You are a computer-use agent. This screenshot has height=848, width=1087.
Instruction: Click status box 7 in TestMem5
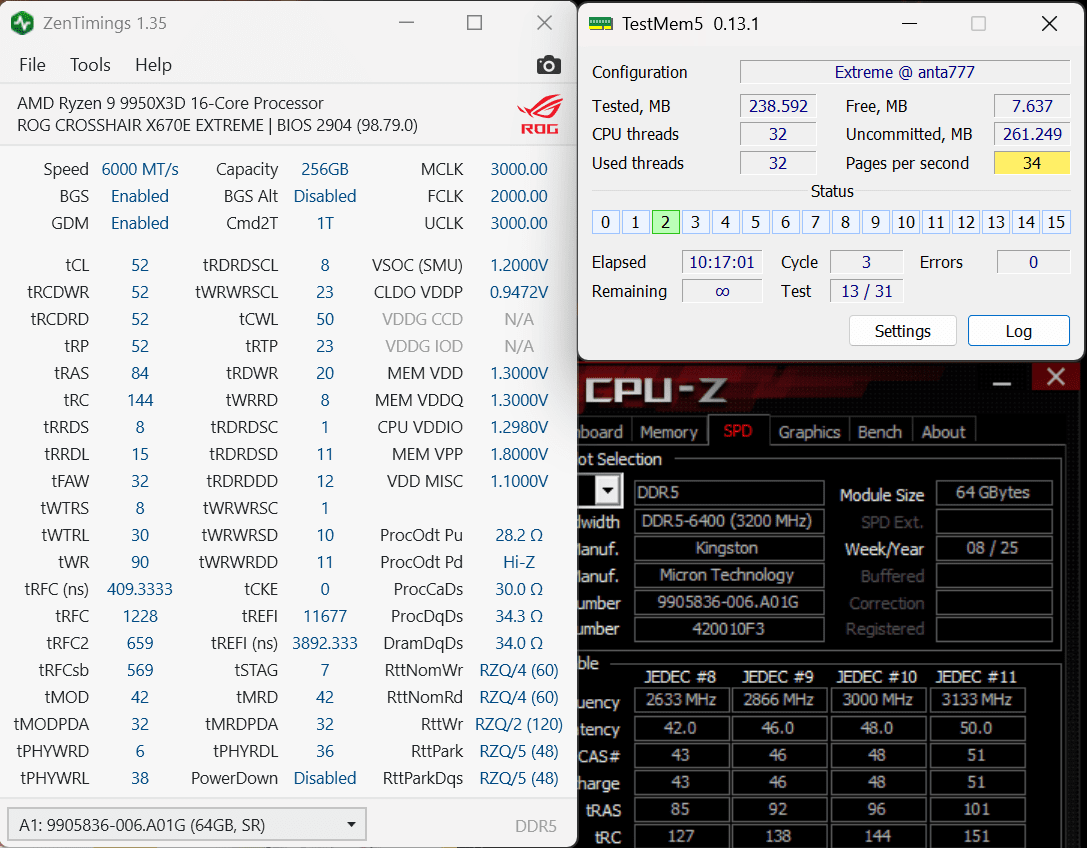pos(815,222)
